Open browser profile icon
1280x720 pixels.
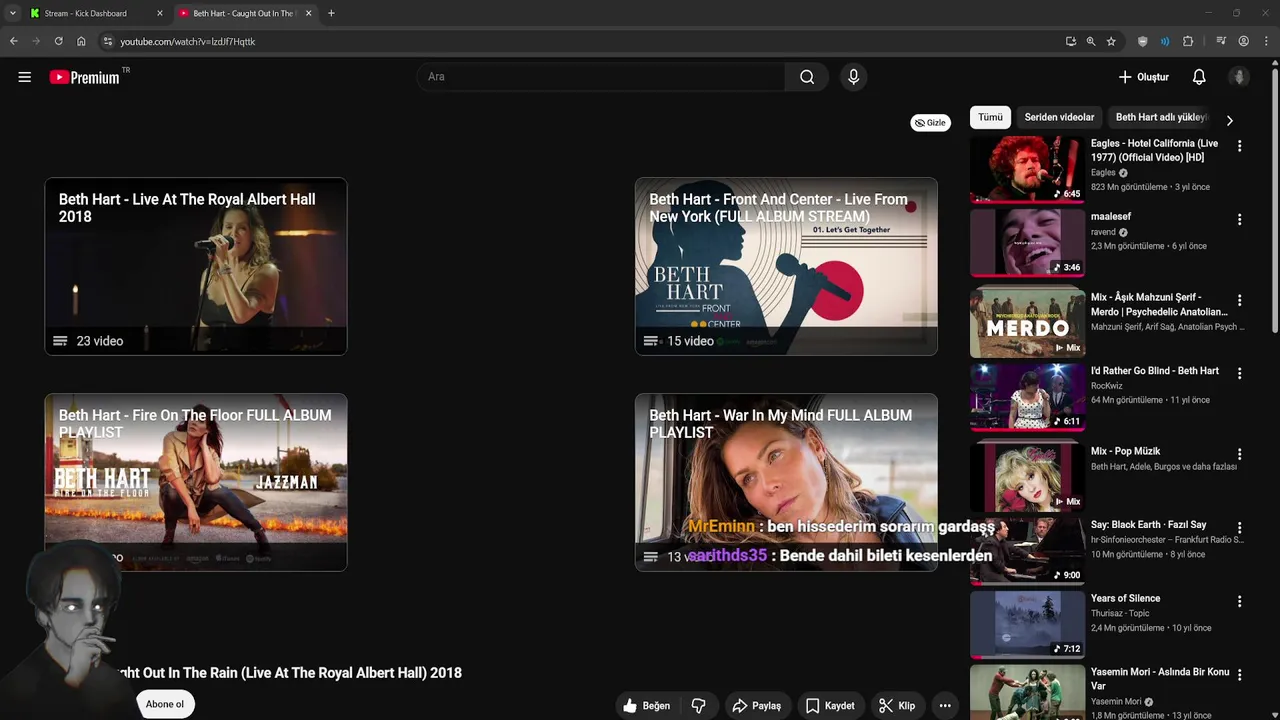(x=1244, y=41)
